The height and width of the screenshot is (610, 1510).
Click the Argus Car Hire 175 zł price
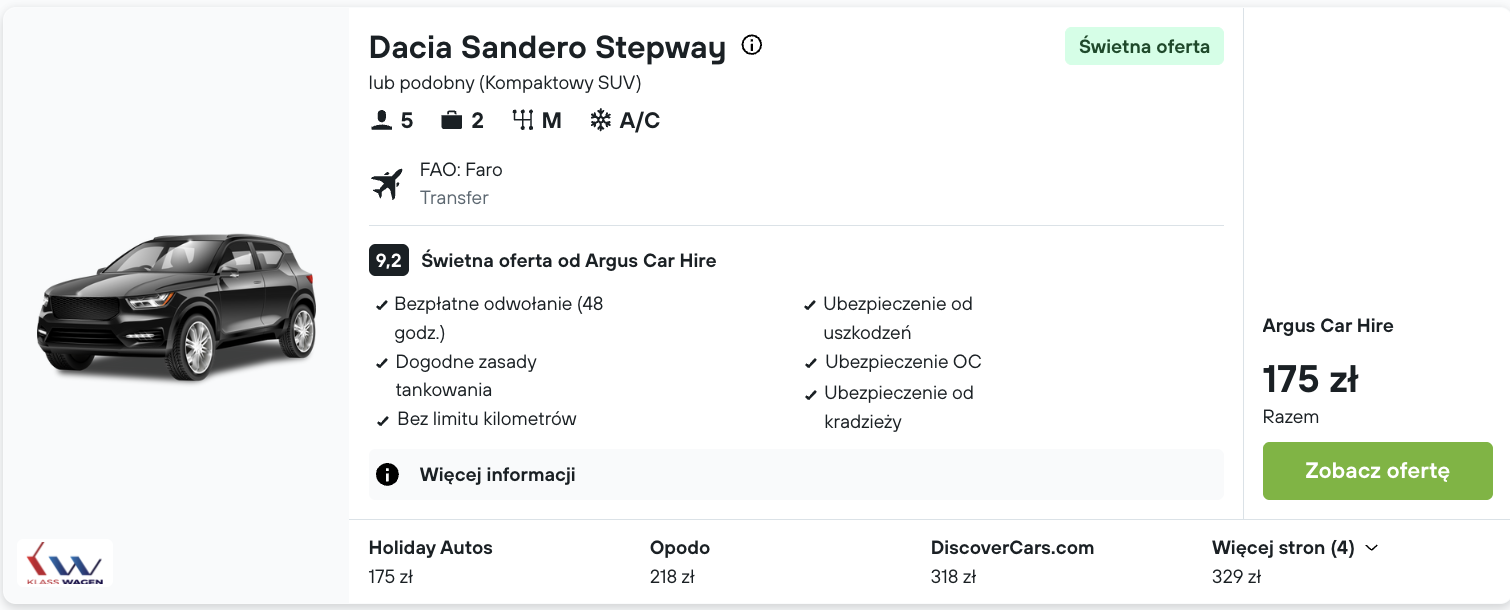pos(1310,380)
